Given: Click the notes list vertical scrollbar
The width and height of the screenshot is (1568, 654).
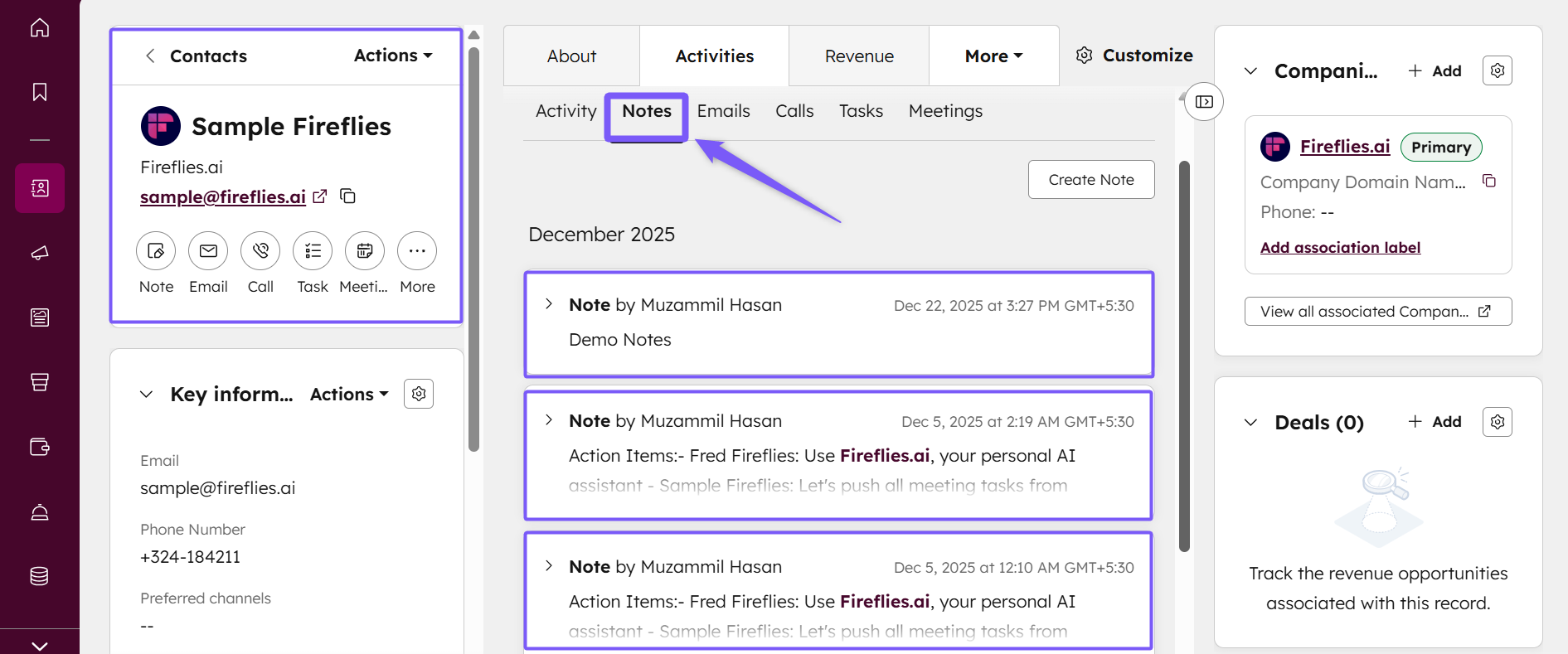Looking at the screenshot, I should click(1184, 356).
